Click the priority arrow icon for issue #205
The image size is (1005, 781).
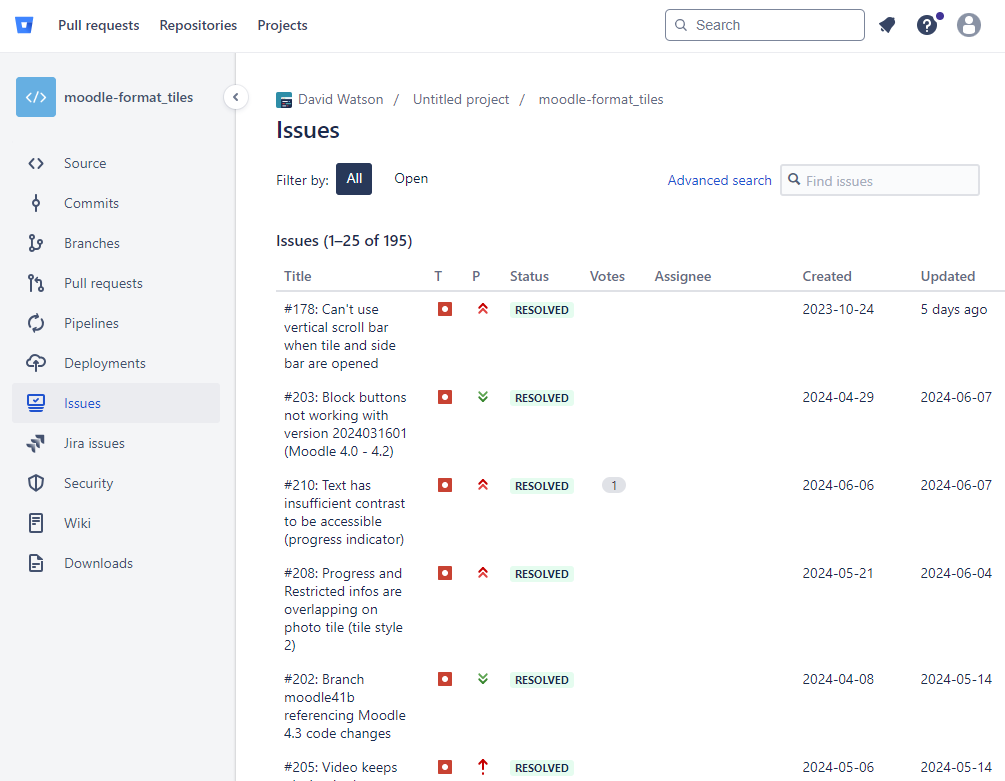(x=483, y=766)
